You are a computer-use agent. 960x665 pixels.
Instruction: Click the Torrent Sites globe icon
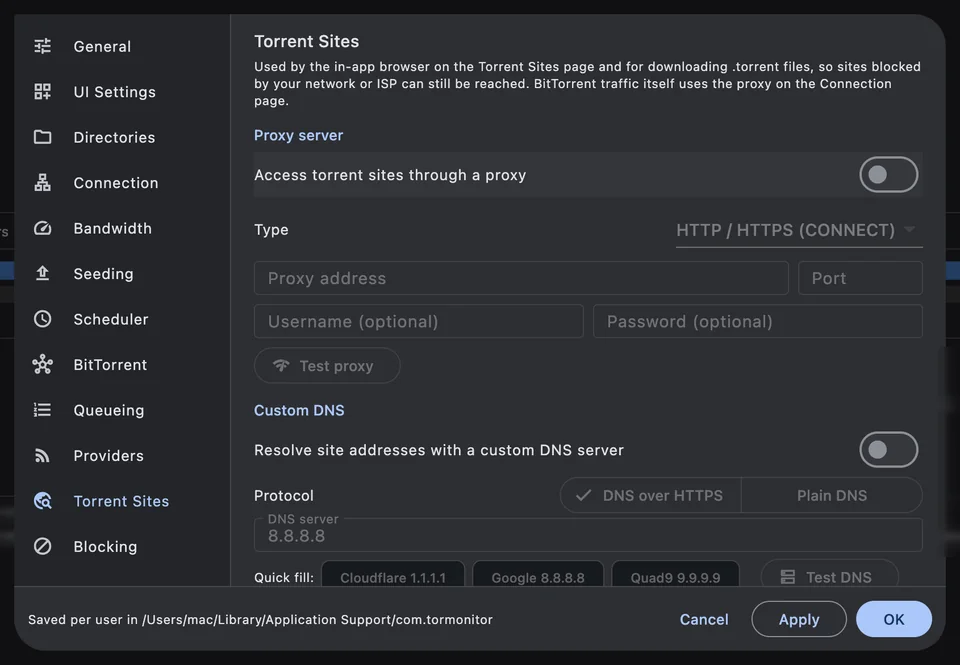click(42, 501)
